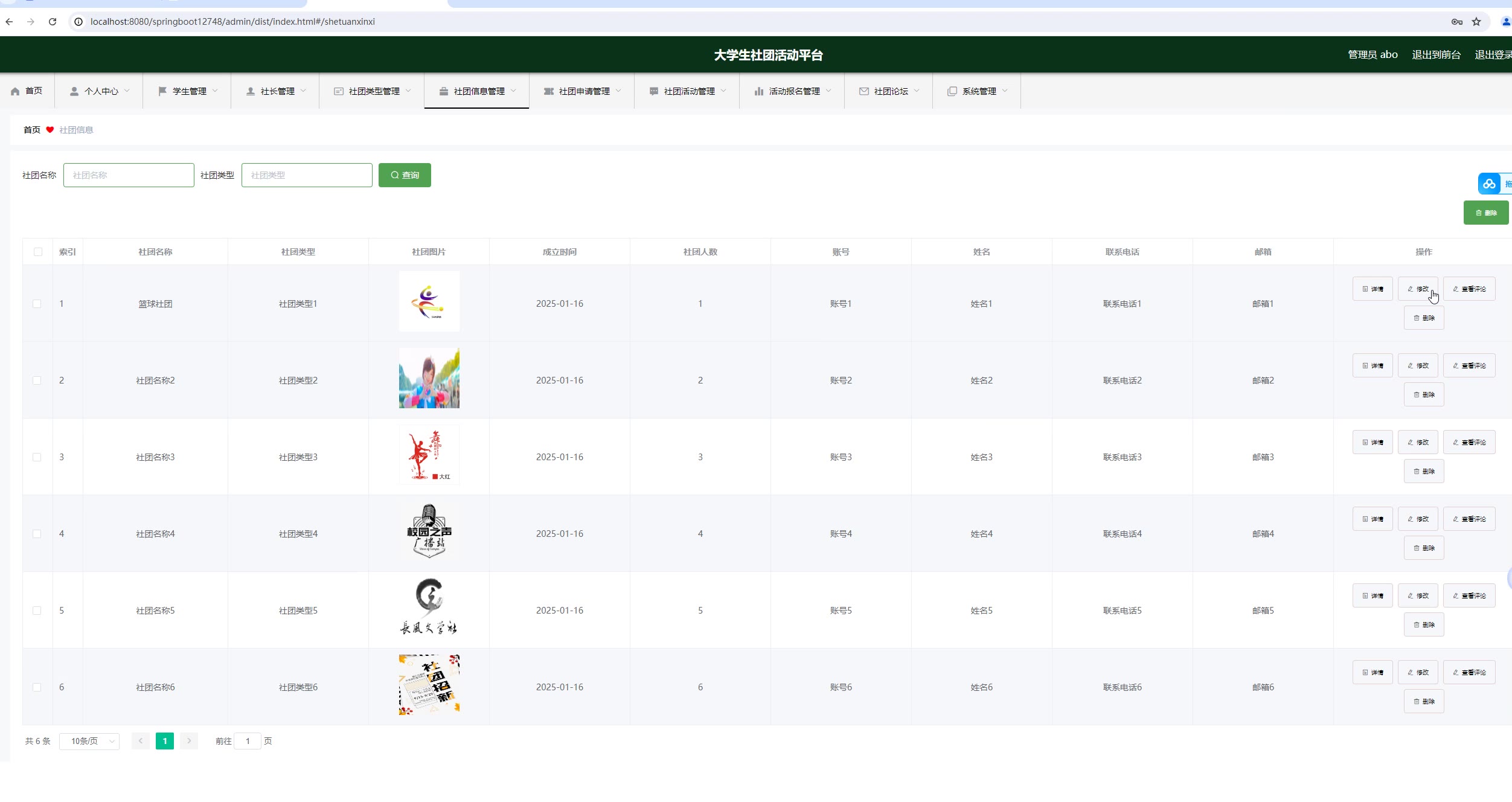
Task: Click the browser reload icon
Action: 53,22
